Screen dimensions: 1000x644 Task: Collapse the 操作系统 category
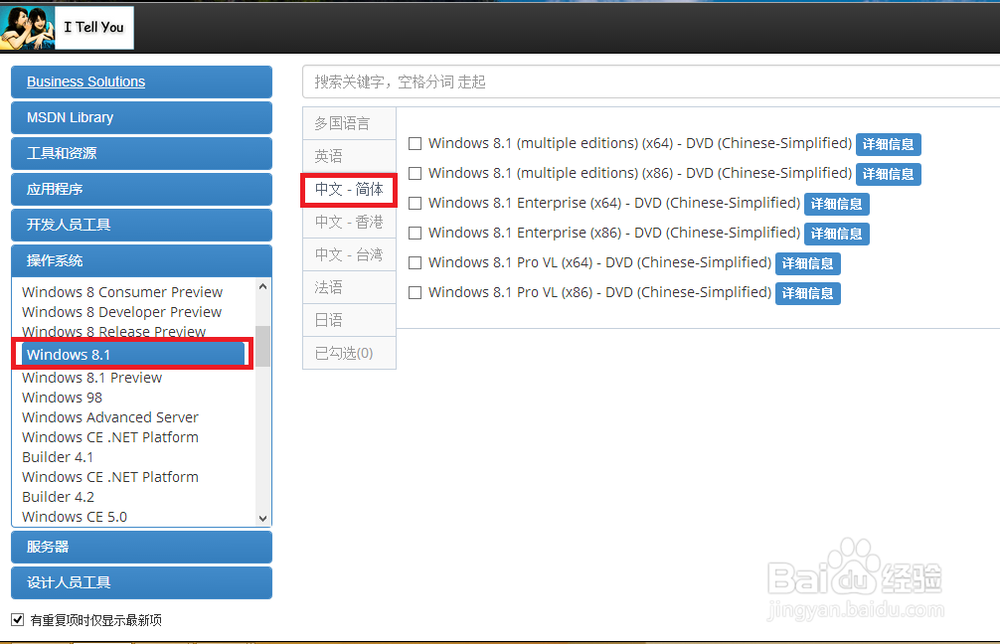click(x=142, y=261)
